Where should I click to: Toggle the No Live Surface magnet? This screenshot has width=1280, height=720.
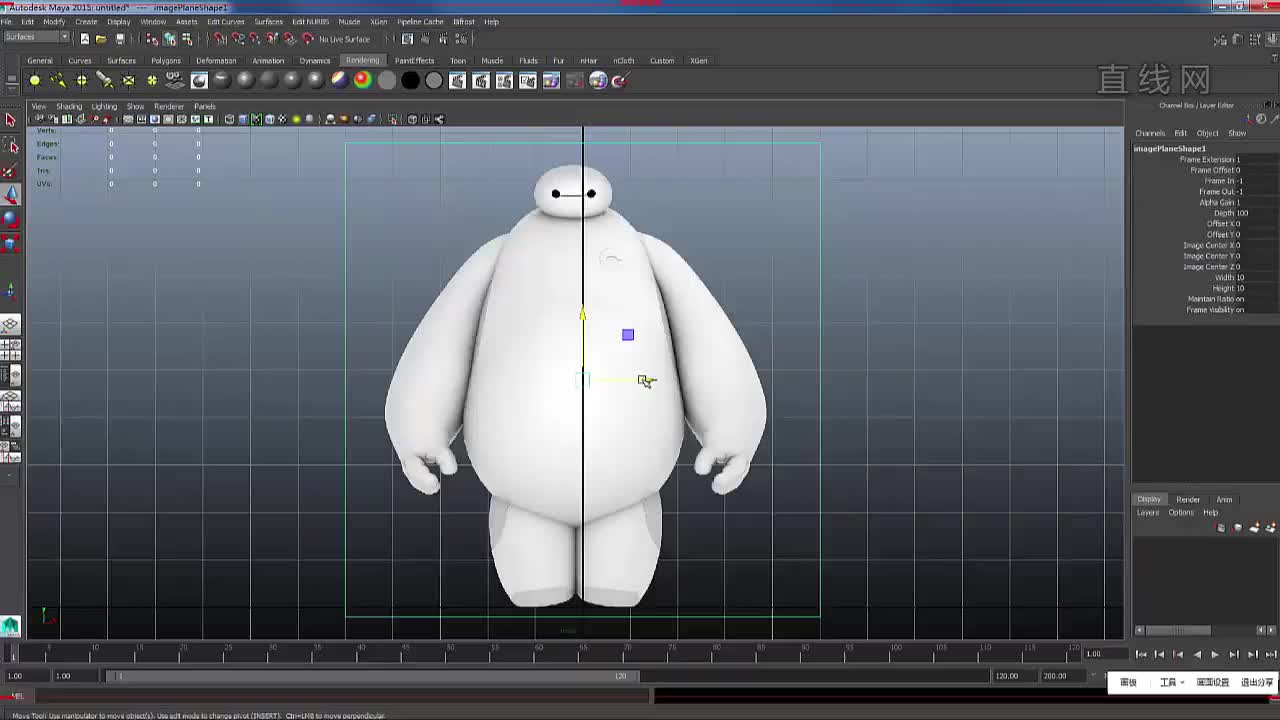(x=307, y=39)
